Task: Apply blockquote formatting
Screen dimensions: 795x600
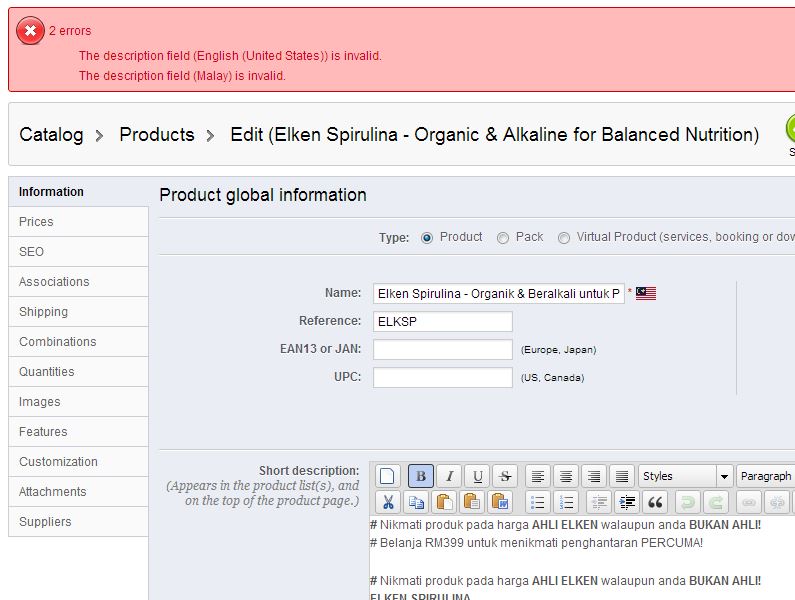Action: (x=655, y=503)
